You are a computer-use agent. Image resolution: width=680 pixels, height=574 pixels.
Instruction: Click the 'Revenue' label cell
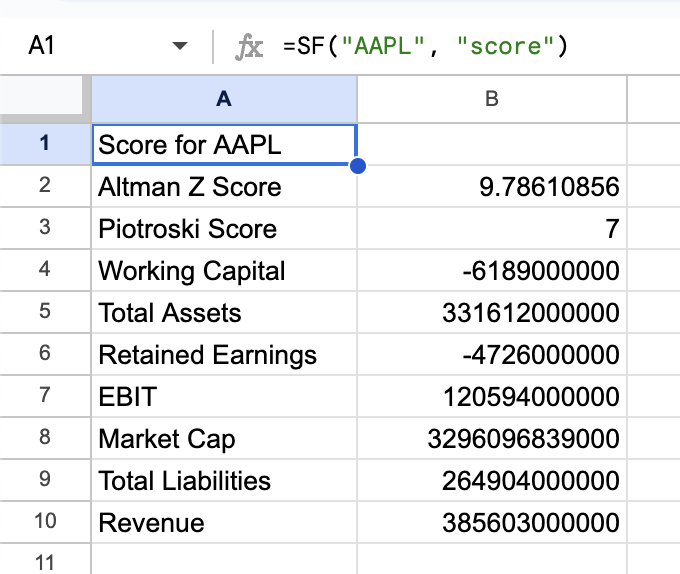[224, 523]
